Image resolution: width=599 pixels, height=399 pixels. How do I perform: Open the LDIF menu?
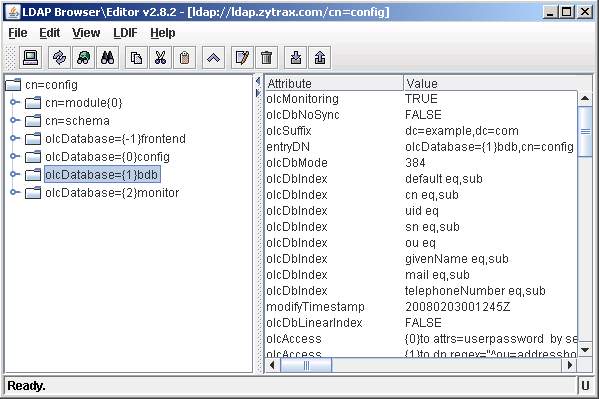tap(125, 33)
